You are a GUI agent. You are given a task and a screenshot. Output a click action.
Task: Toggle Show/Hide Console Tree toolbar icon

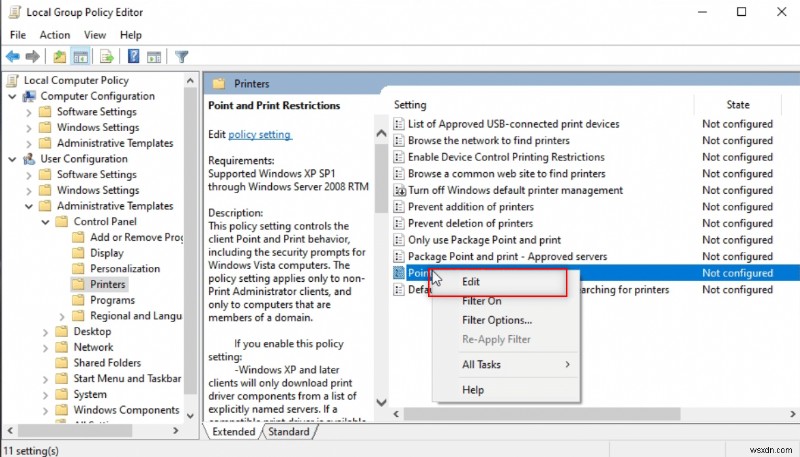pyautogui.click(x=81, y=57)
